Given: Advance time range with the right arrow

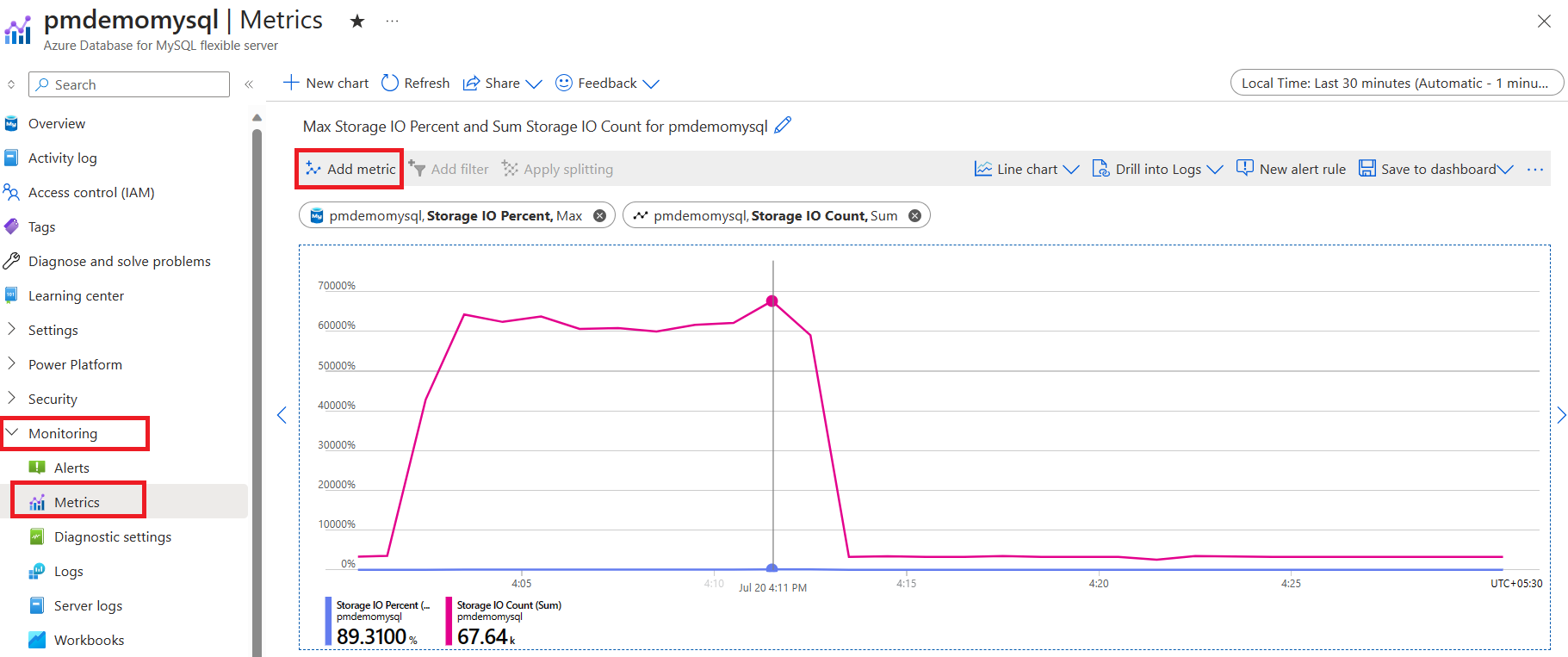Looking at the screenshot, I should coord(1561,415).
